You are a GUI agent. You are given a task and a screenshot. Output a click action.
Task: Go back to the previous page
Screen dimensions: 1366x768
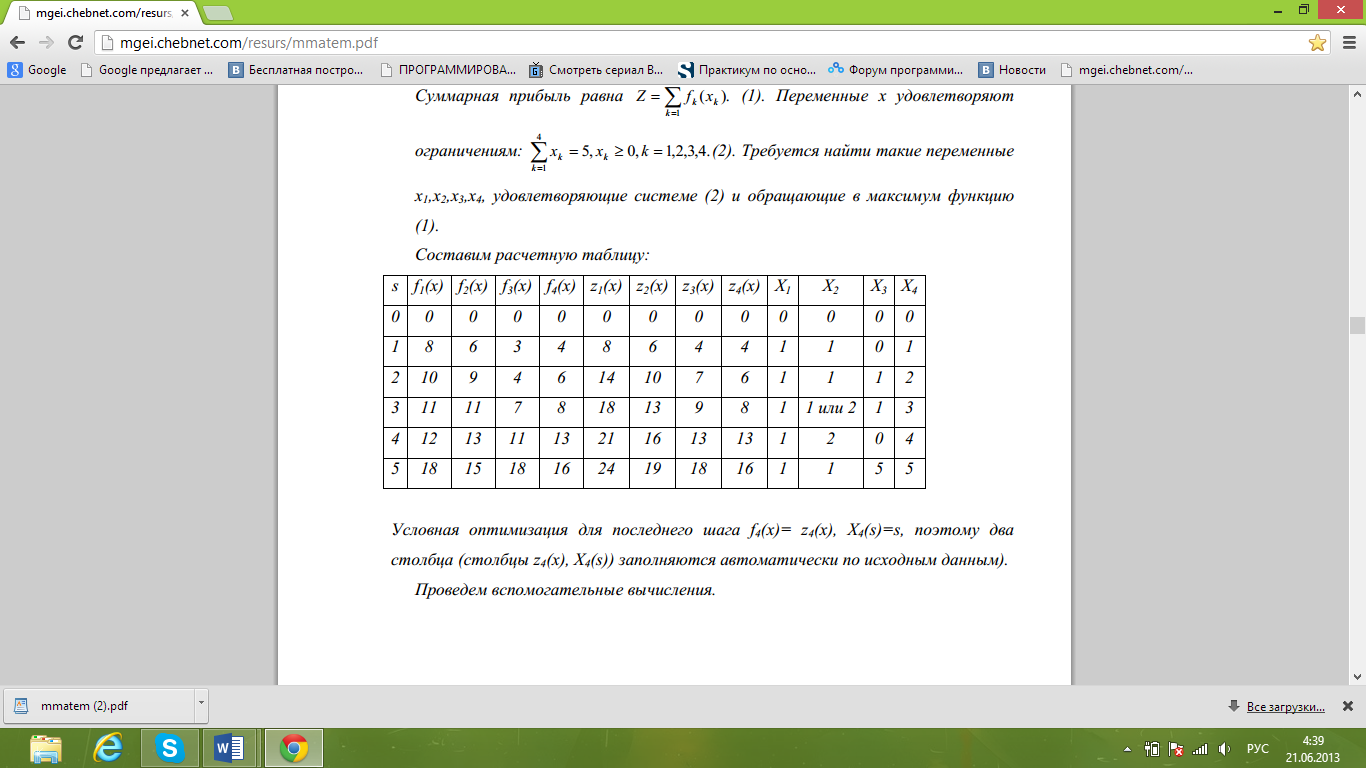(17, 43)
